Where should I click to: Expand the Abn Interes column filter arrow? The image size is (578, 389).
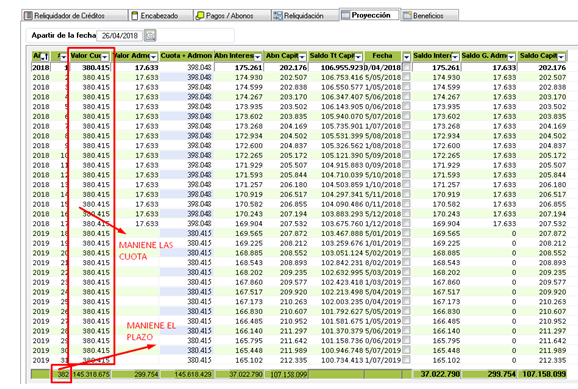click(258, 57)
